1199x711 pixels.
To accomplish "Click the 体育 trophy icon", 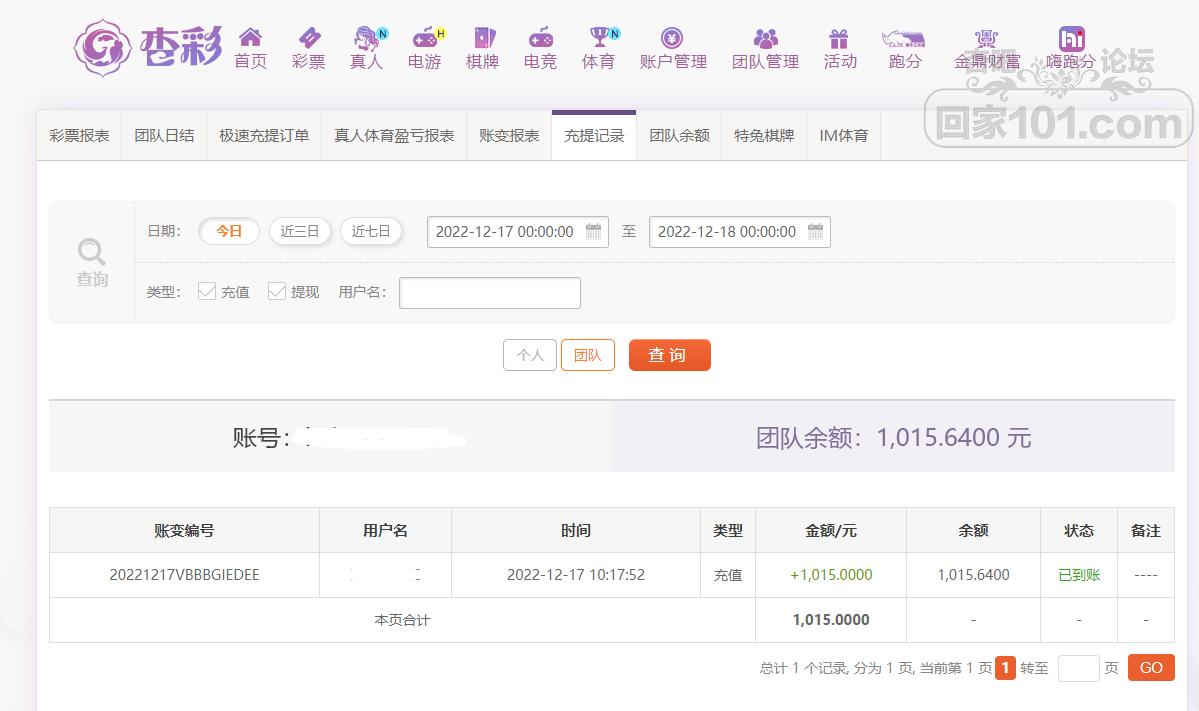I will click(x=598, y=39).
